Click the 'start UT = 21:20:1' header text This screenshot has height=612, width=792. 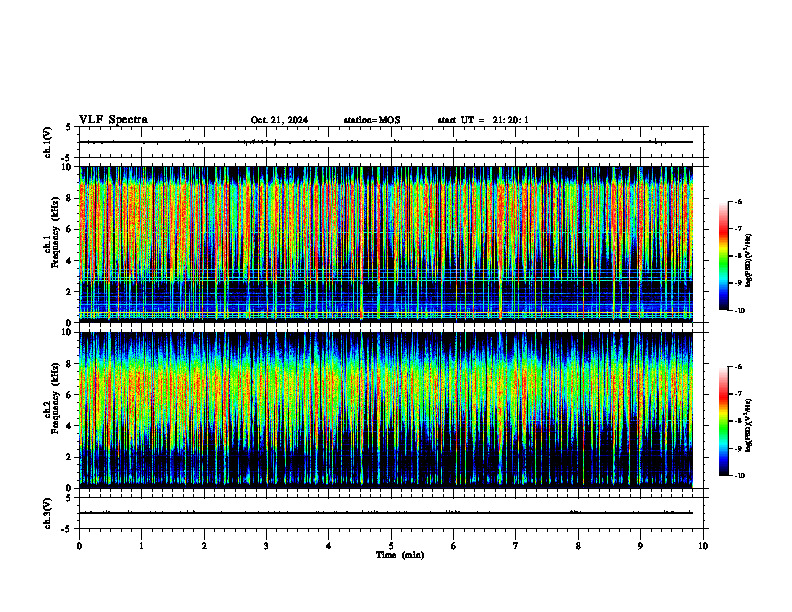coord(483,120)
